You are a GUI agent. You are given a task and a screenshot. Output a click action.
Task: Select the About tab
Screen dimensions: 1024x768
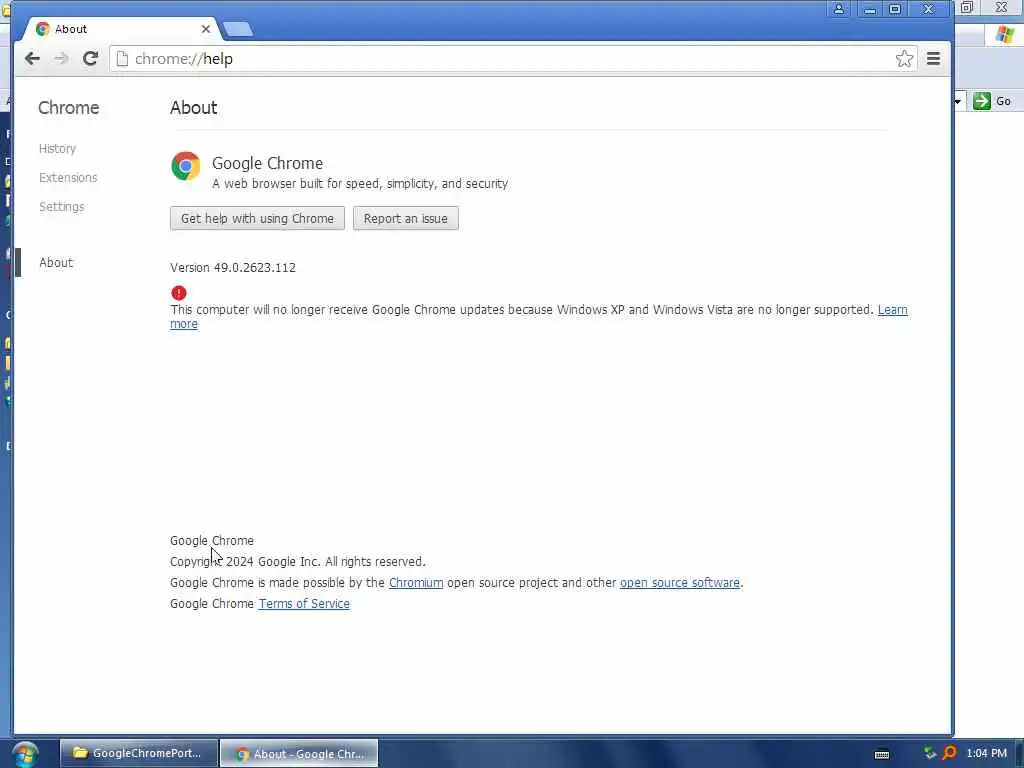tap(121, 29)
